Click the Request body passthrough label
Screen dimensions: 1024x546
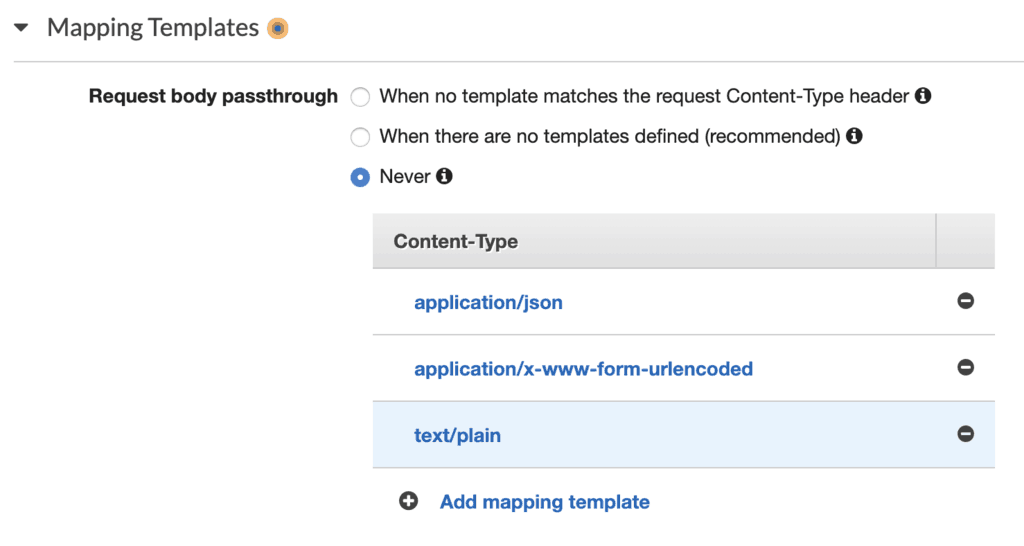click(x=213, y=97)
